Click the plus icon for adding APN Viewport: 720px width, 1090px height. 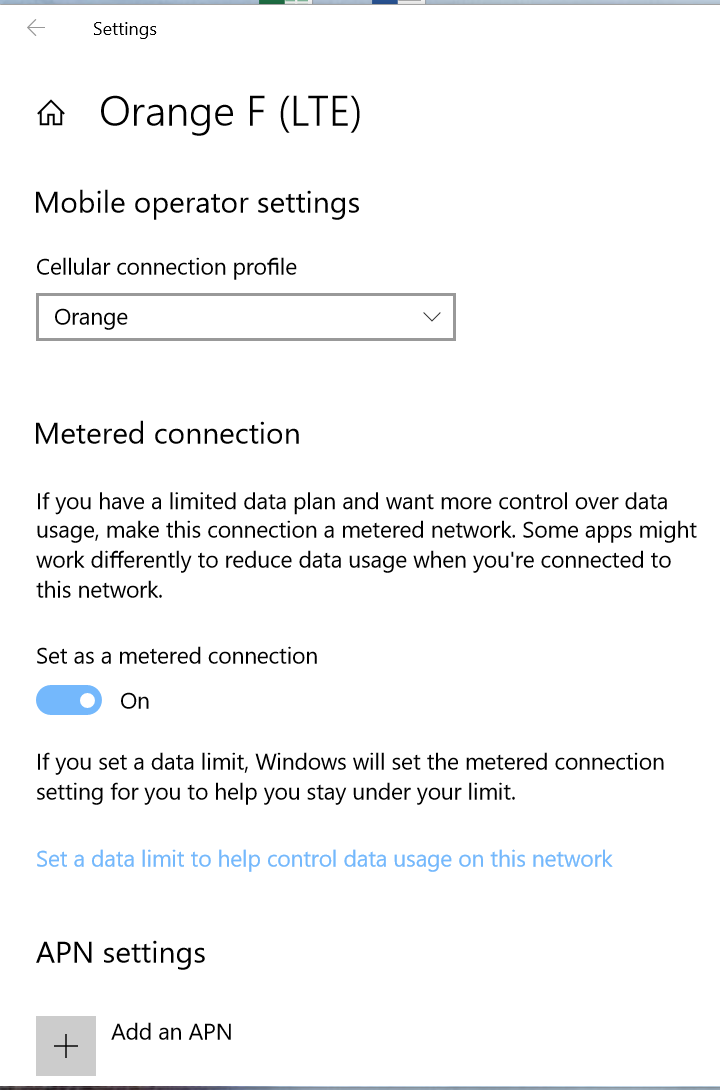click(66, 1046)
